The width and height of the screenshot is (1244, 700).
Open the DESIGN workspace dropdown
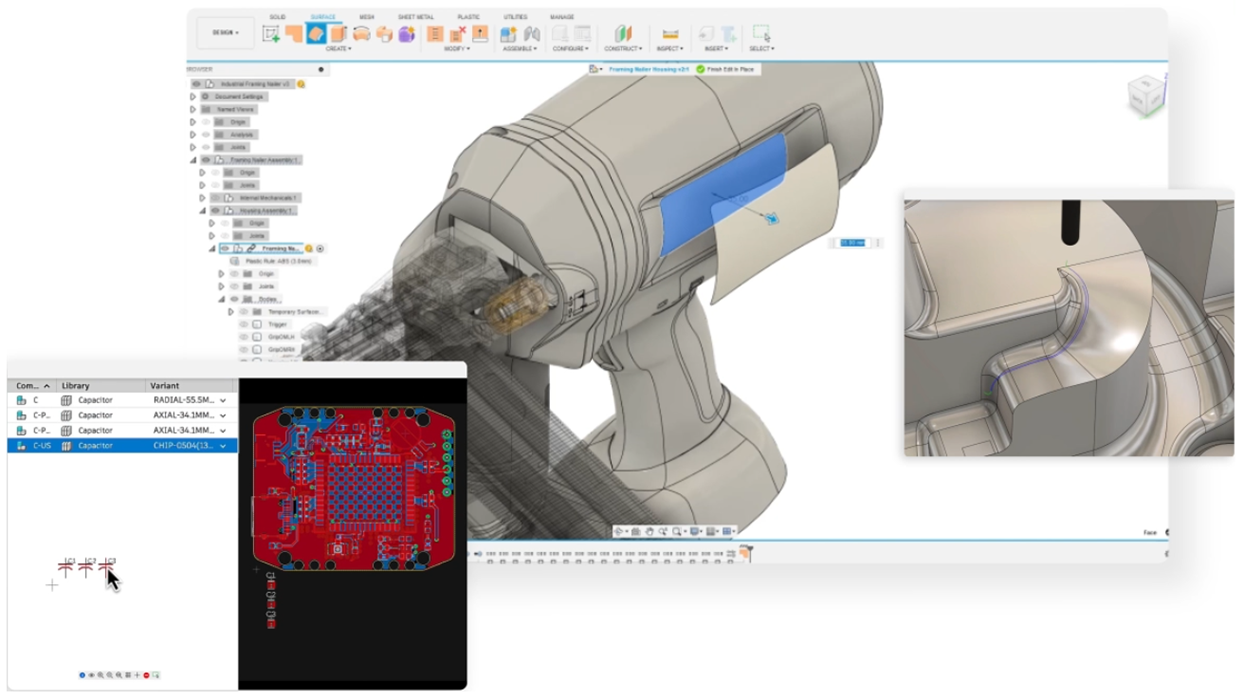[224, 33]
